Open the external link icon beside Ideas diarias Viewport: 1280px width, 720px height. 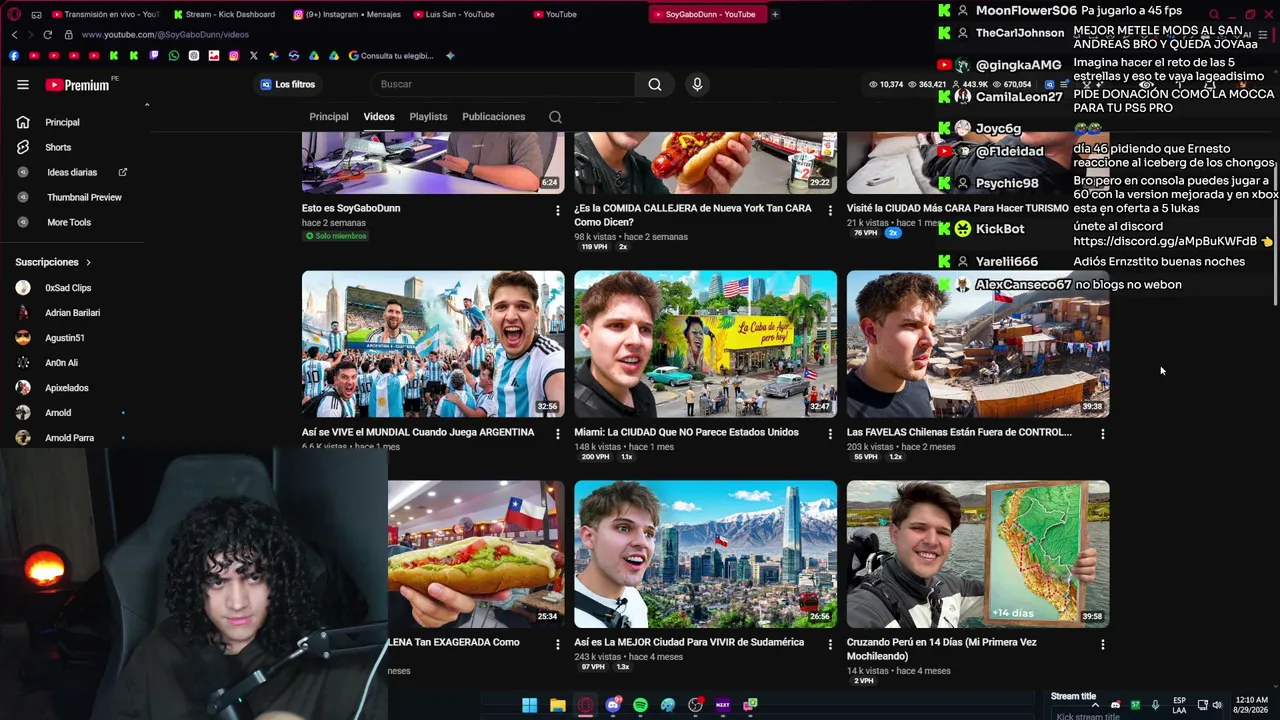tap(123, 172)
